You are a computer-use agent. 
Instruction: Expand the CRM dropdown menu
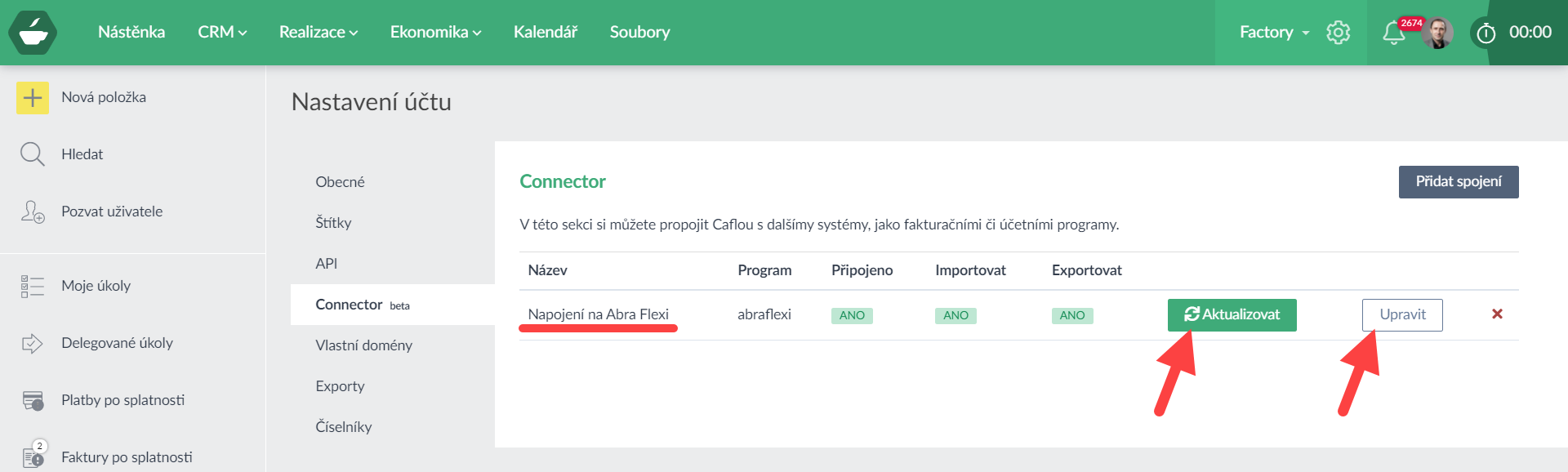tap(222, 33)
